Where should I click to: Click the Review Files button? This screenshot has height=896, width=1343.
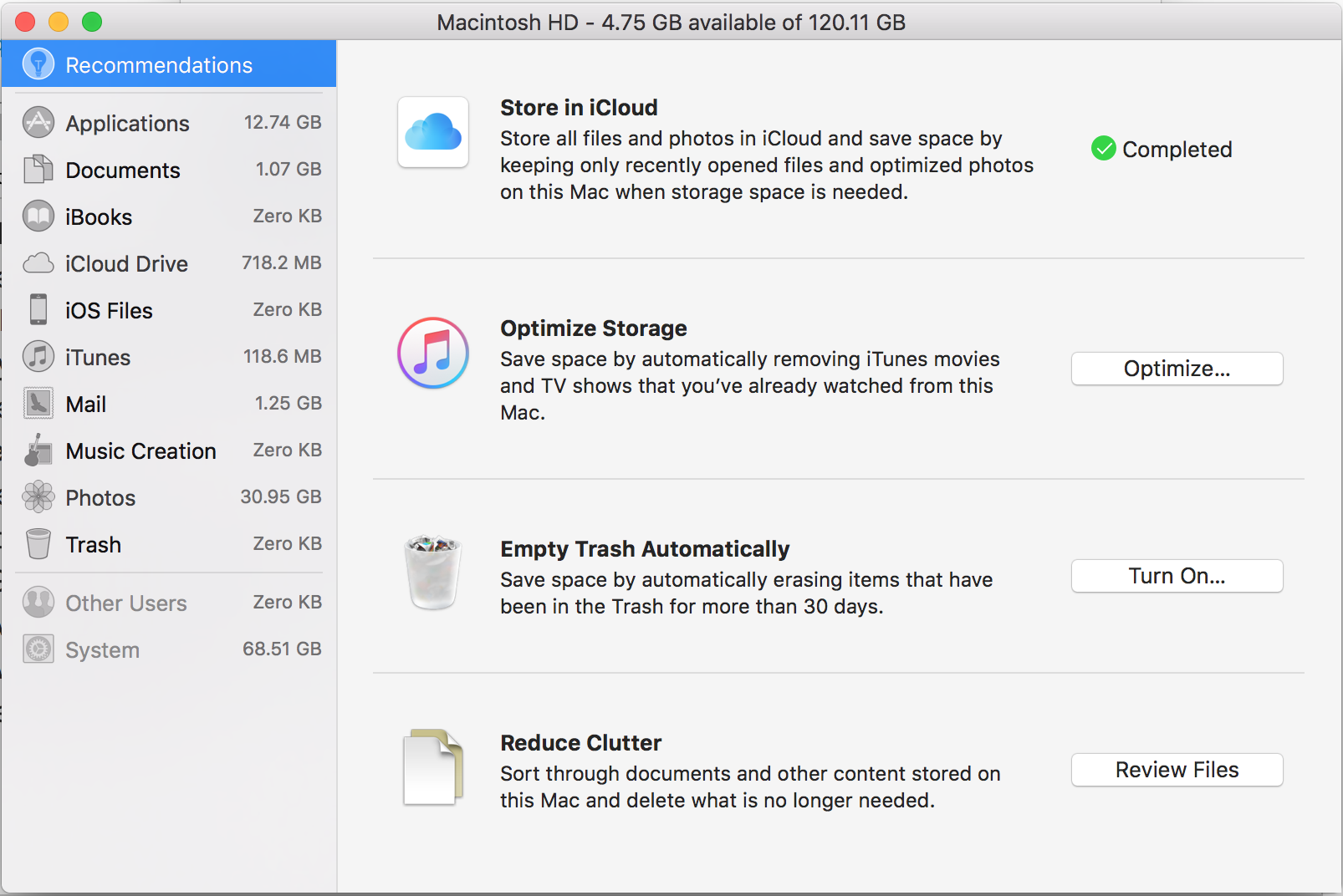(x=1177, y=770)
